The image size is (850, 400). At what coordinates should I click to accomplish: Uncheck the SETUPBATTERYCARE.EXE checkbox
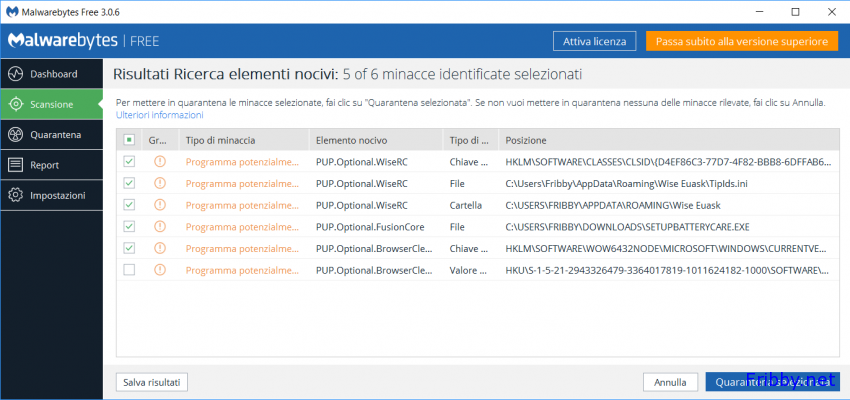(129, 227)
